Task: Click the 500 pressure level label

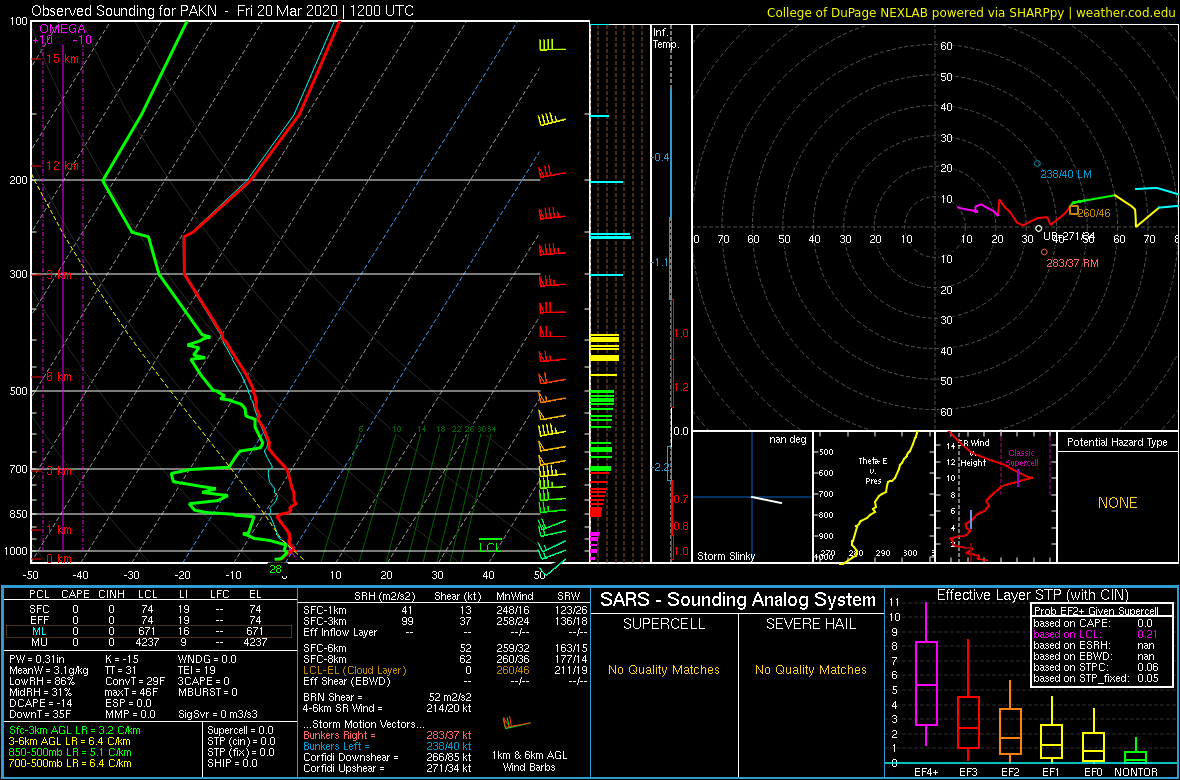Action: 16,391
